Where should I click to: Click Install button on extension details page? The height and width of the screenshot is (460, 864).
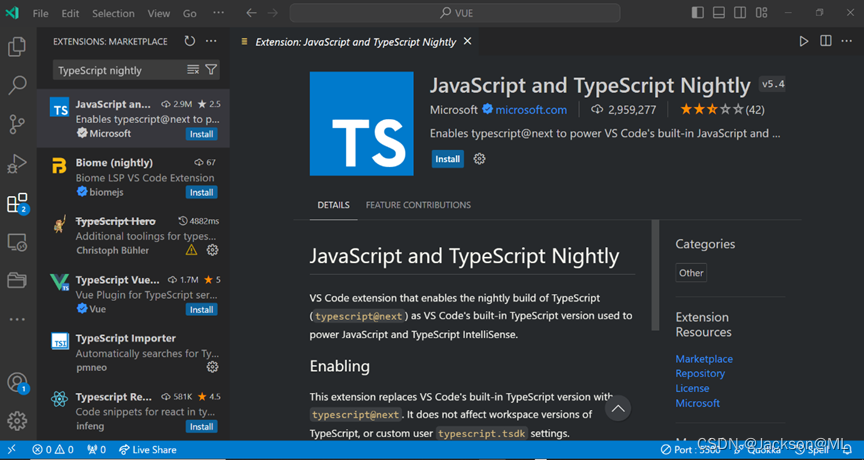tap(447, 159)
